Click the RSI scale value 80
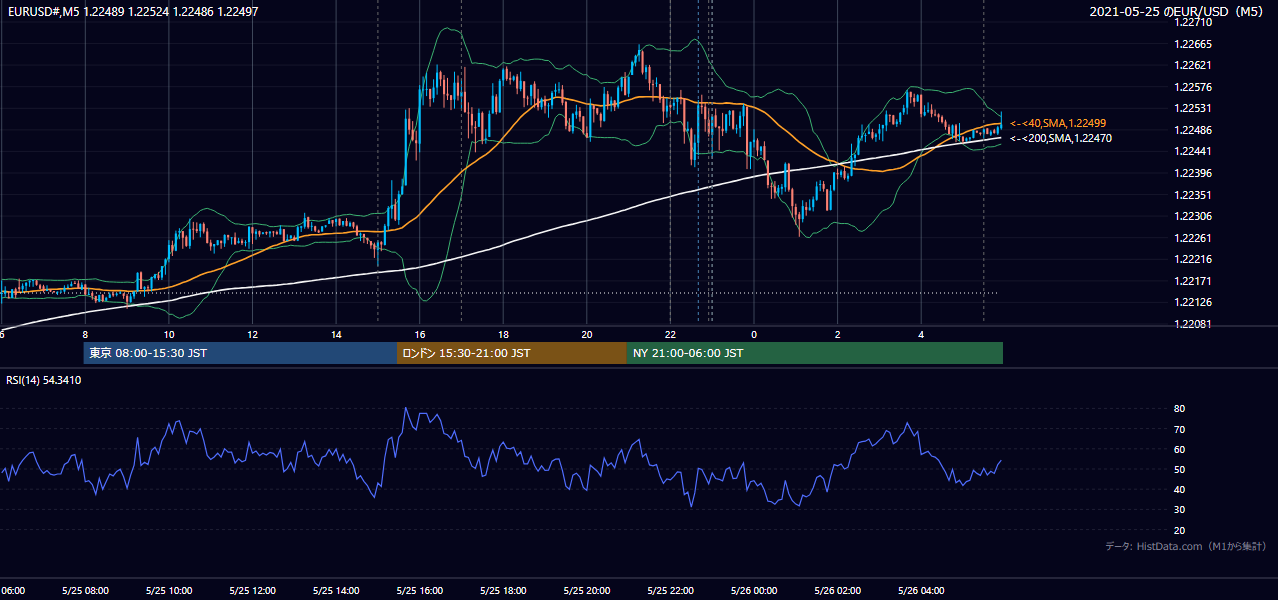The width and height of the screenshot is (1278, 600). point(1180,409)
